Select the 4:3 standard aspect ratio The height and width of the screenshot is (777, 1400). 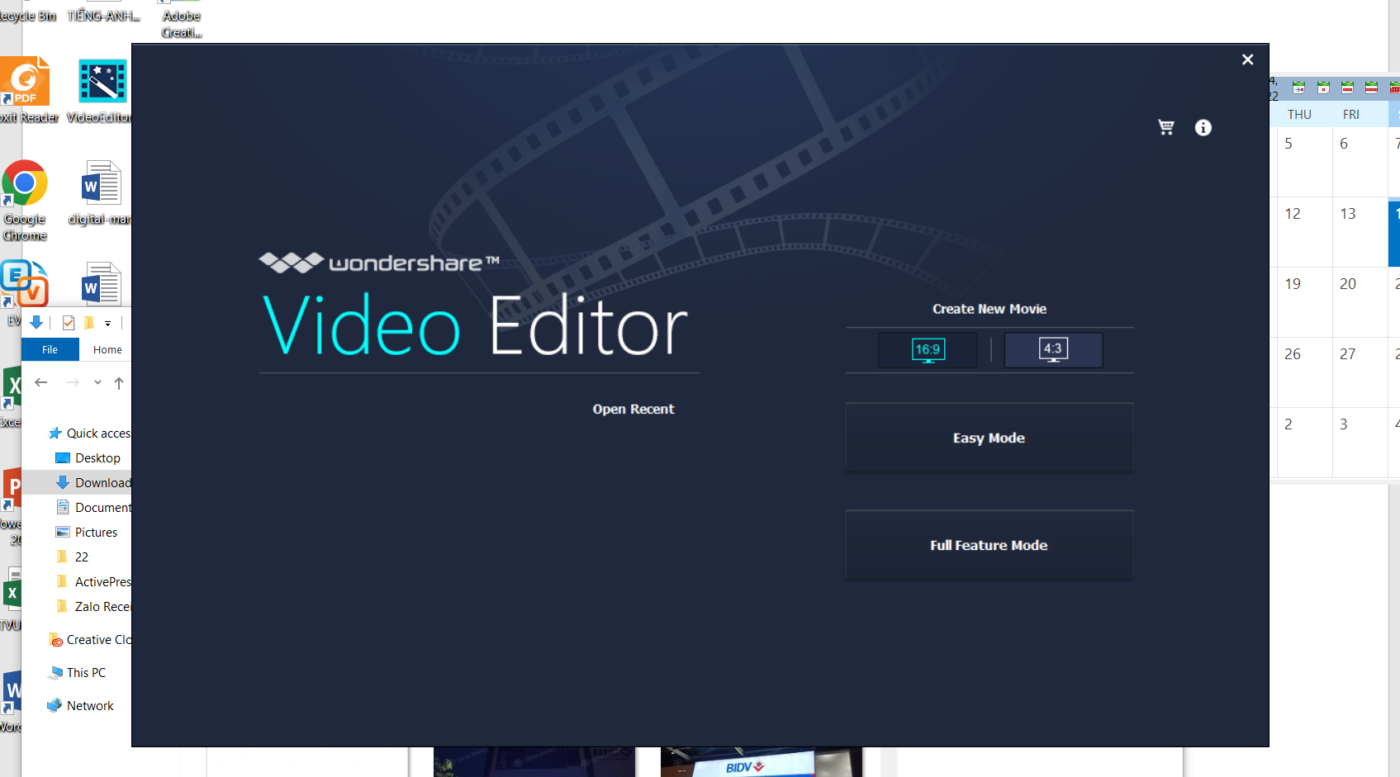click(1053, 350)
